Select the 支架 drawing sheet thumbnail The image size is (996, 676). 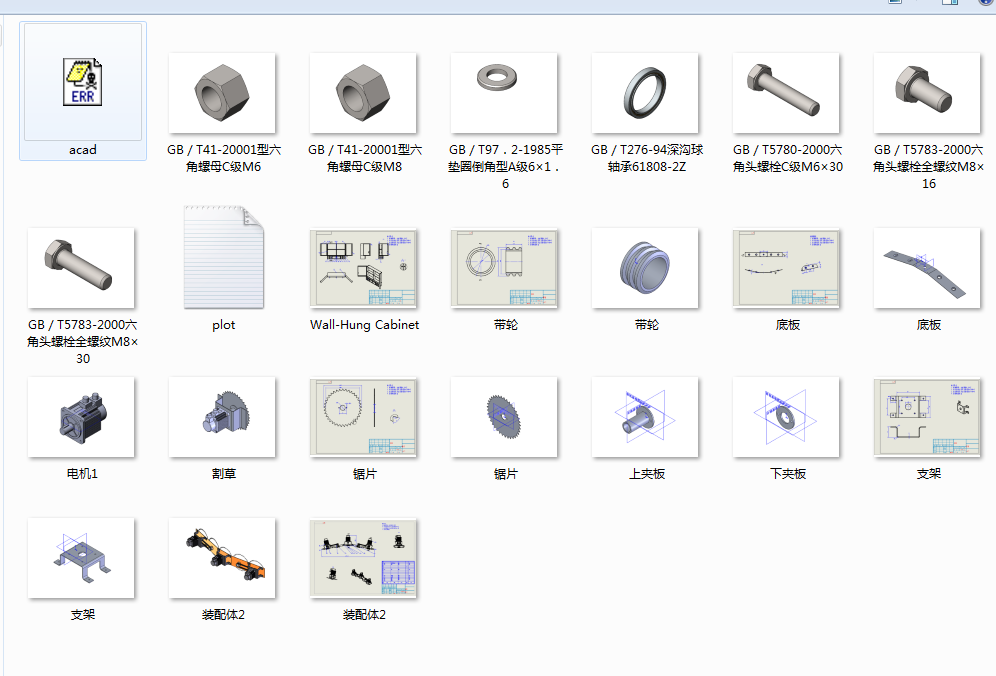(927, 417)
